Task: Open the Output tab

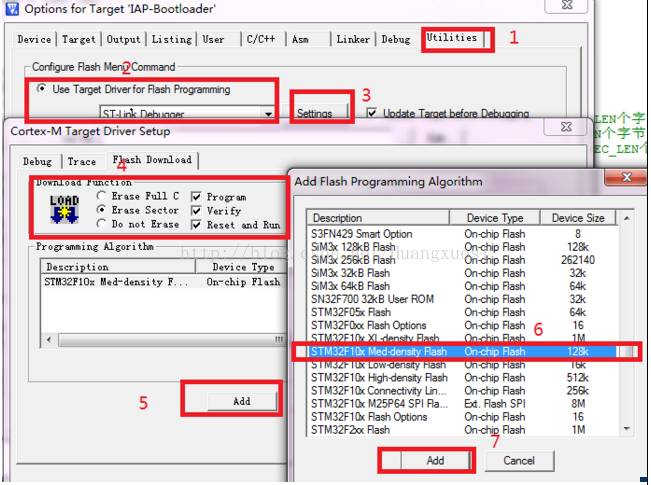Action: coord(123,39)
